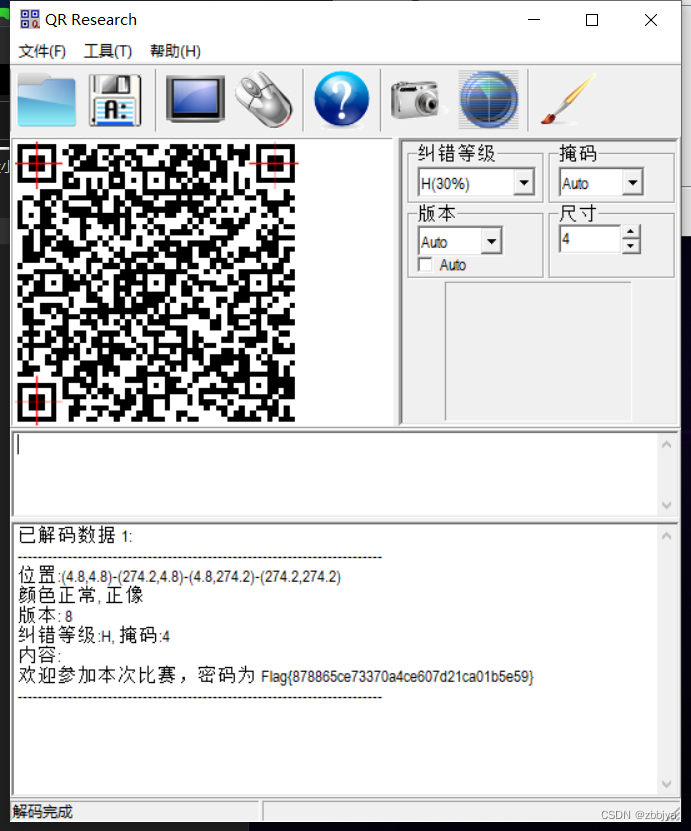Click the monitor screen capture icon

[x=195, y=100]
